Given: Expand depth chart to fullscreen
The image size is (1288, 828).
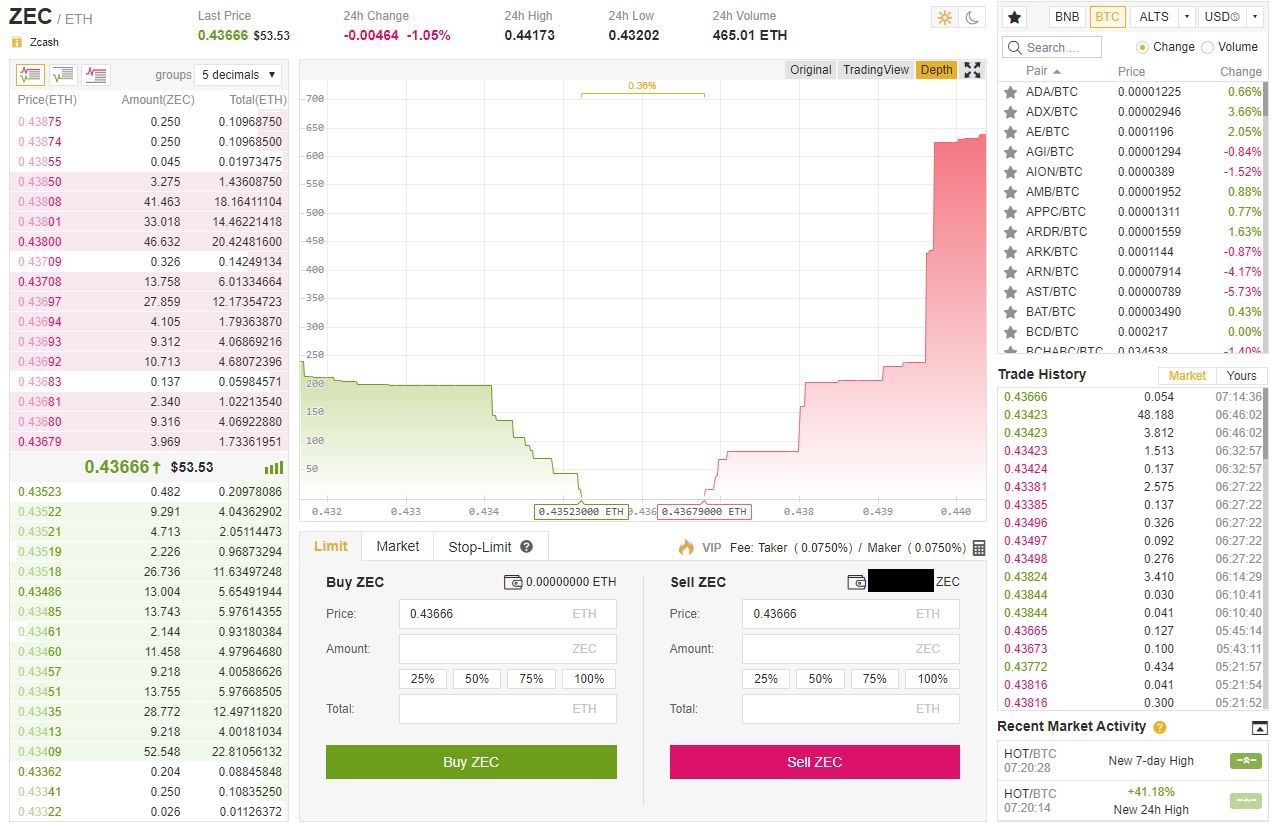Looking at the screenshot, I should 972,69.
